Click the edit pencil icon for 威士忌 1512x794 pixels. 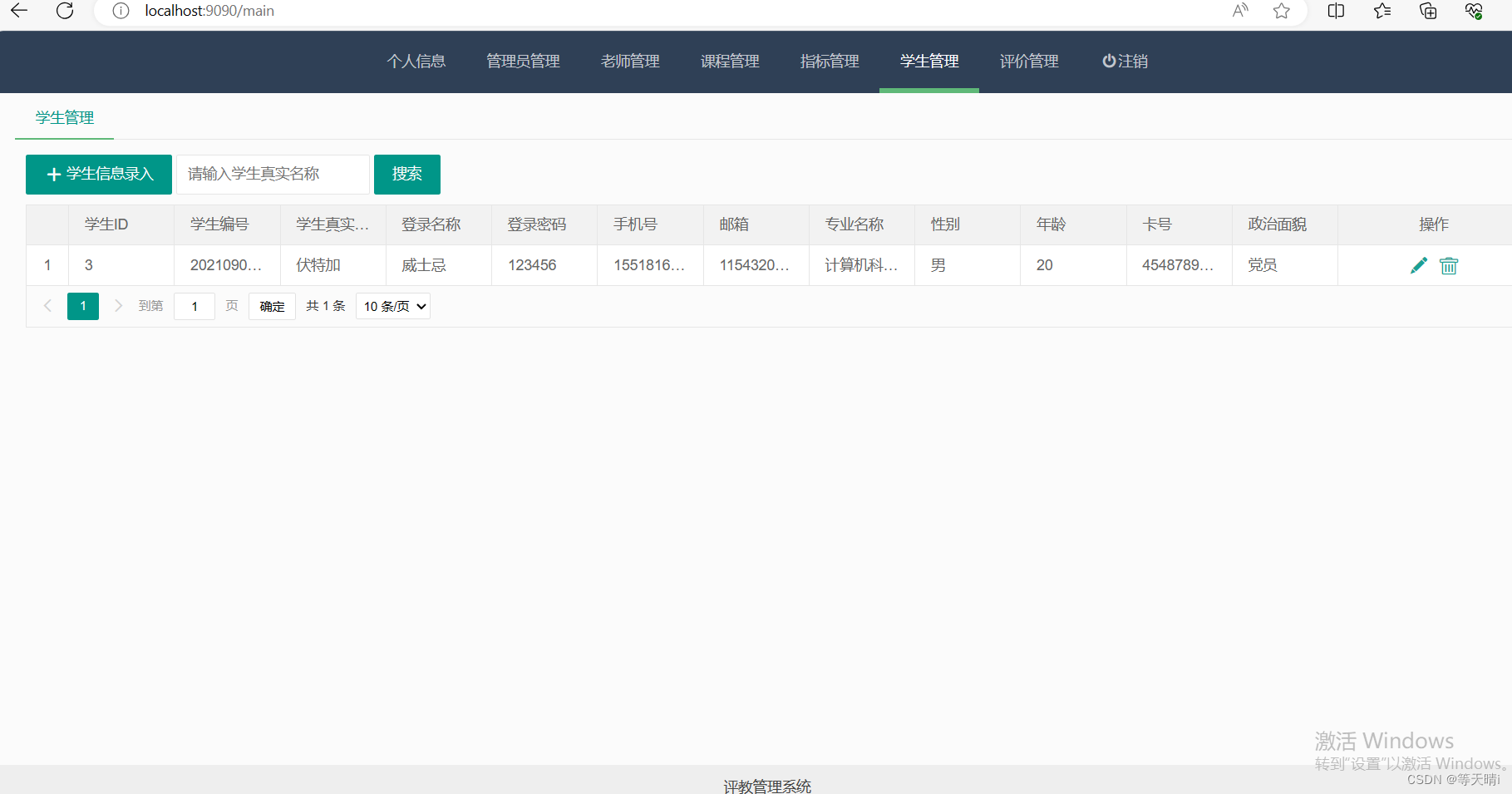pos(1419,264)
